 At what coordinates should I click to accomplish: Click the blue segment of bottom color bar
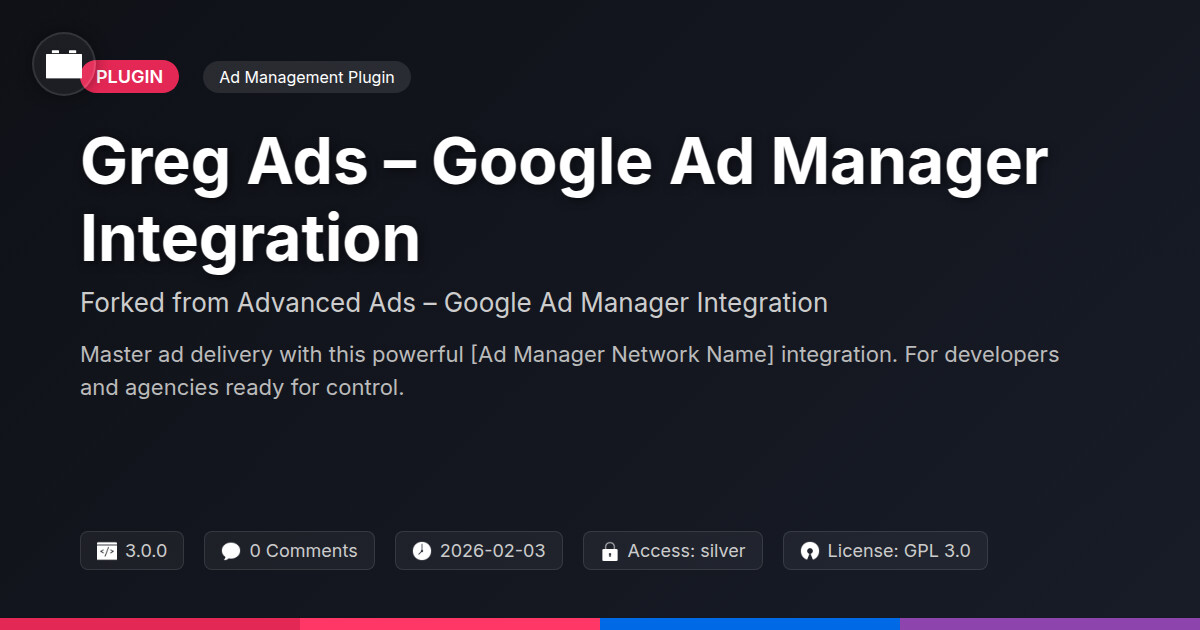750,623
